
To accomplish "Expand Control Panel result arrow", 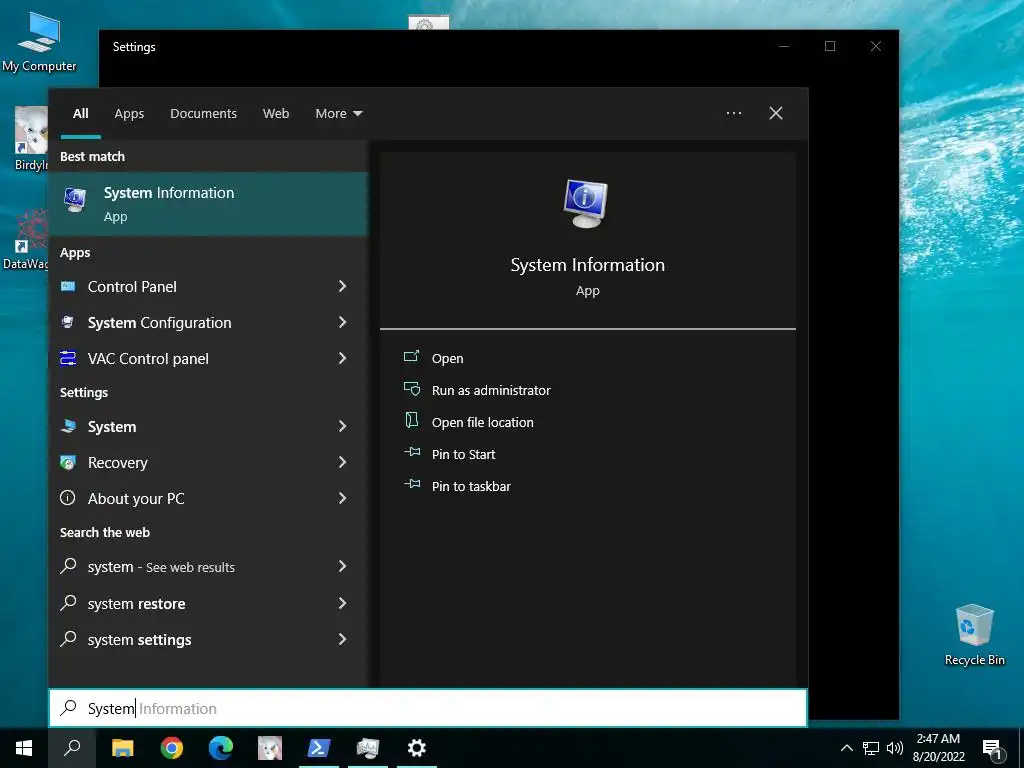I will (x=342, y=286).
